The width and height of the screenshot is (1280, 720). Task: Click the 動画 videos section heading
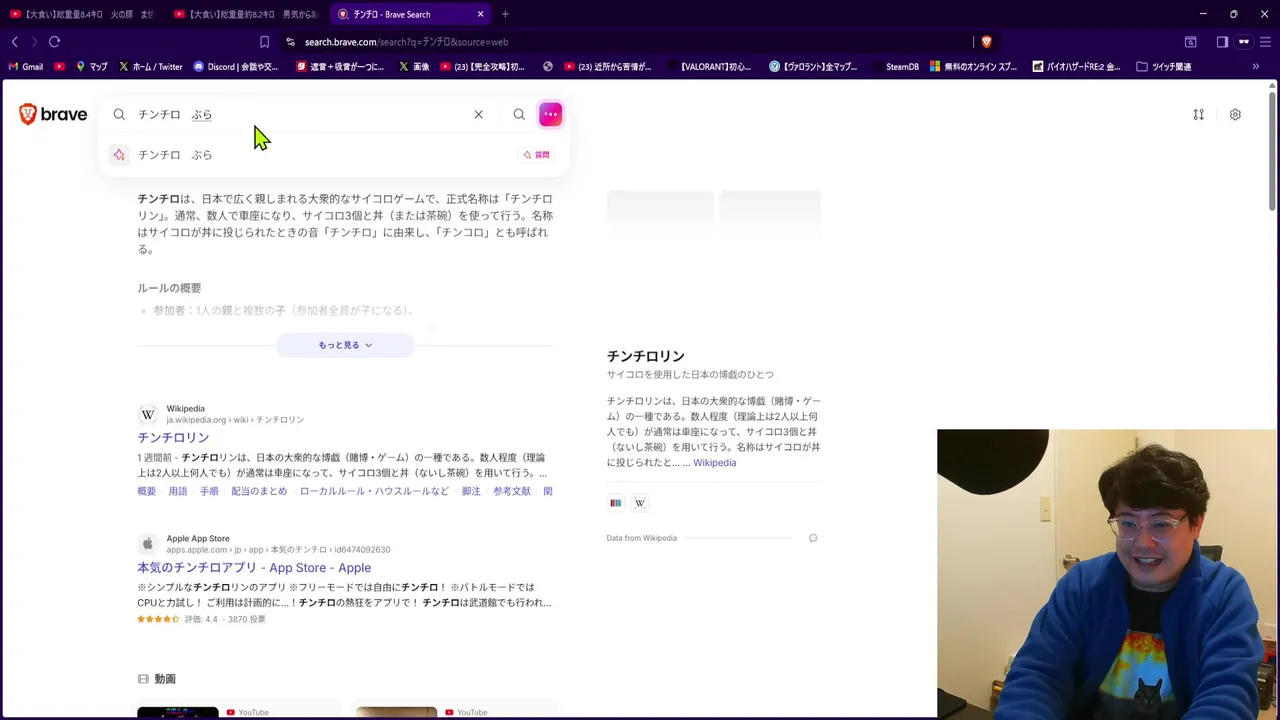tap(165, 679)
